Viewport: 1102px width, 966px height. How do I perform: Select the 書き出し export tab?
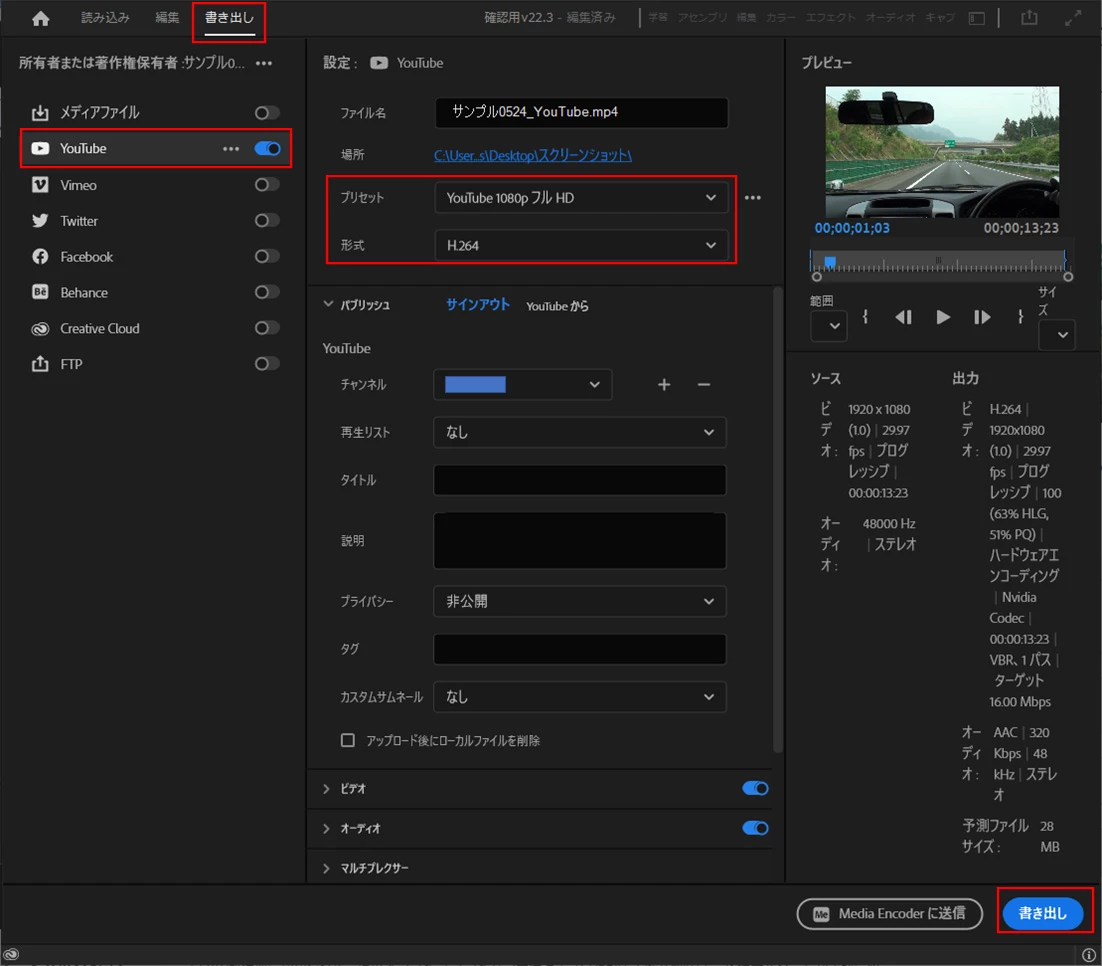pyautogui.click(x=228, y=18)
